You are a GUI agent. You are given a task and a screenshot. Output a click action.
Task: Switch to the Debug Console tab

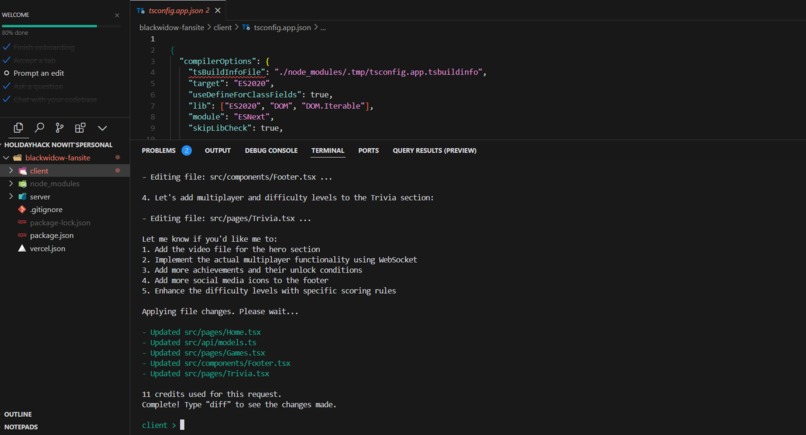[271, 151]
